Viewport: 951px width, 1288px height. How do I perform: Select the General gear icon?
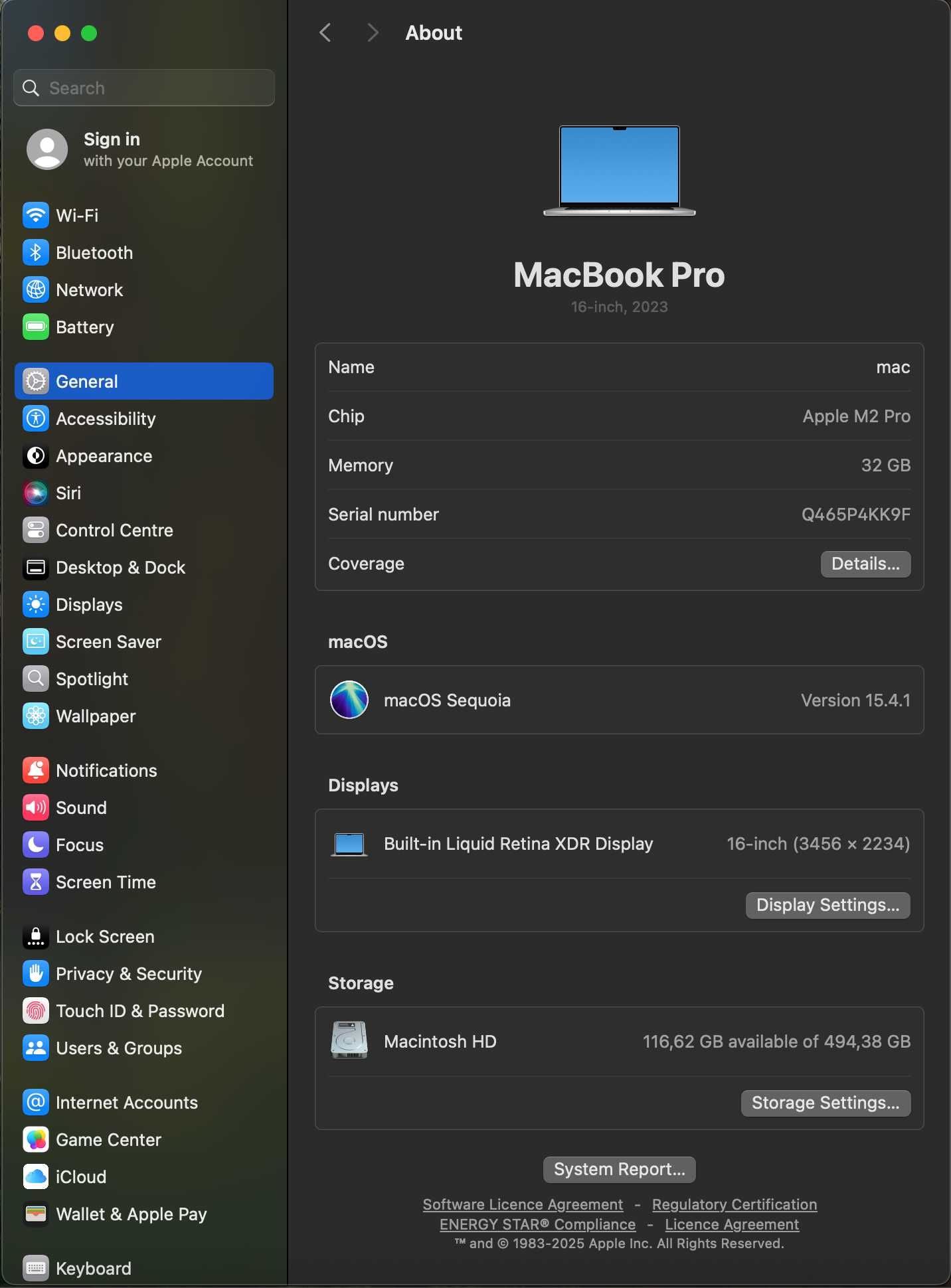35,381
